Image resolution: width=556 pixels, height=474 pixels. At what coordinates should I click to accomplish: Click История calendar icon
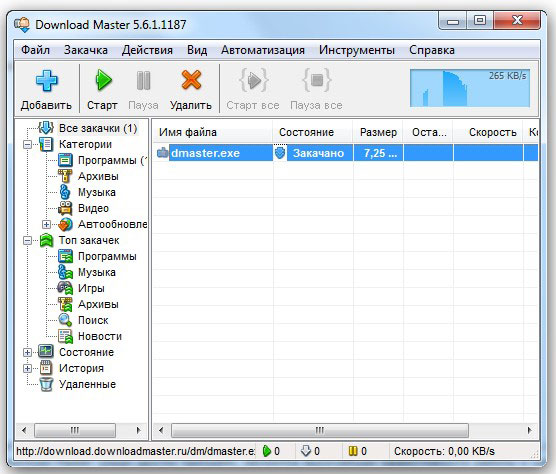(x=46, y=368)
